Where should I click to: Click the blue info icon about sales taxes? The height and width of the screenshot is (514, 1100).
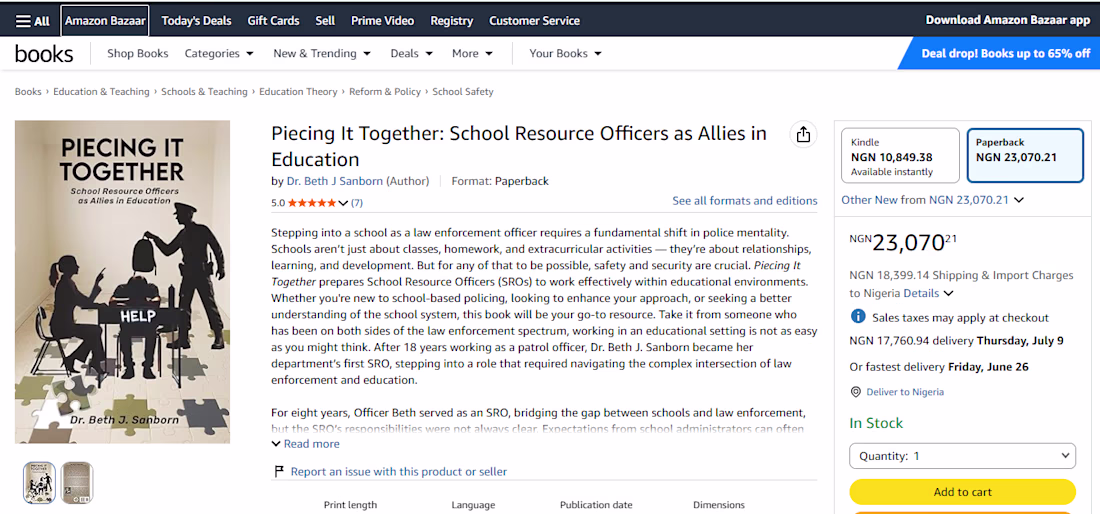click(857, 317)
